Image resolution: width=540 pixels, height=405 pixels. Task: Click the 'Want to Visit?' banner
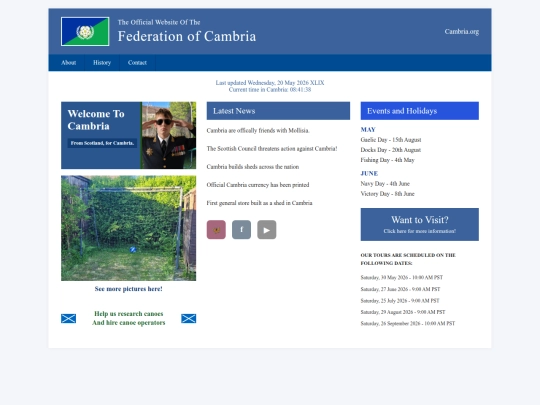(x=419, y=225)
